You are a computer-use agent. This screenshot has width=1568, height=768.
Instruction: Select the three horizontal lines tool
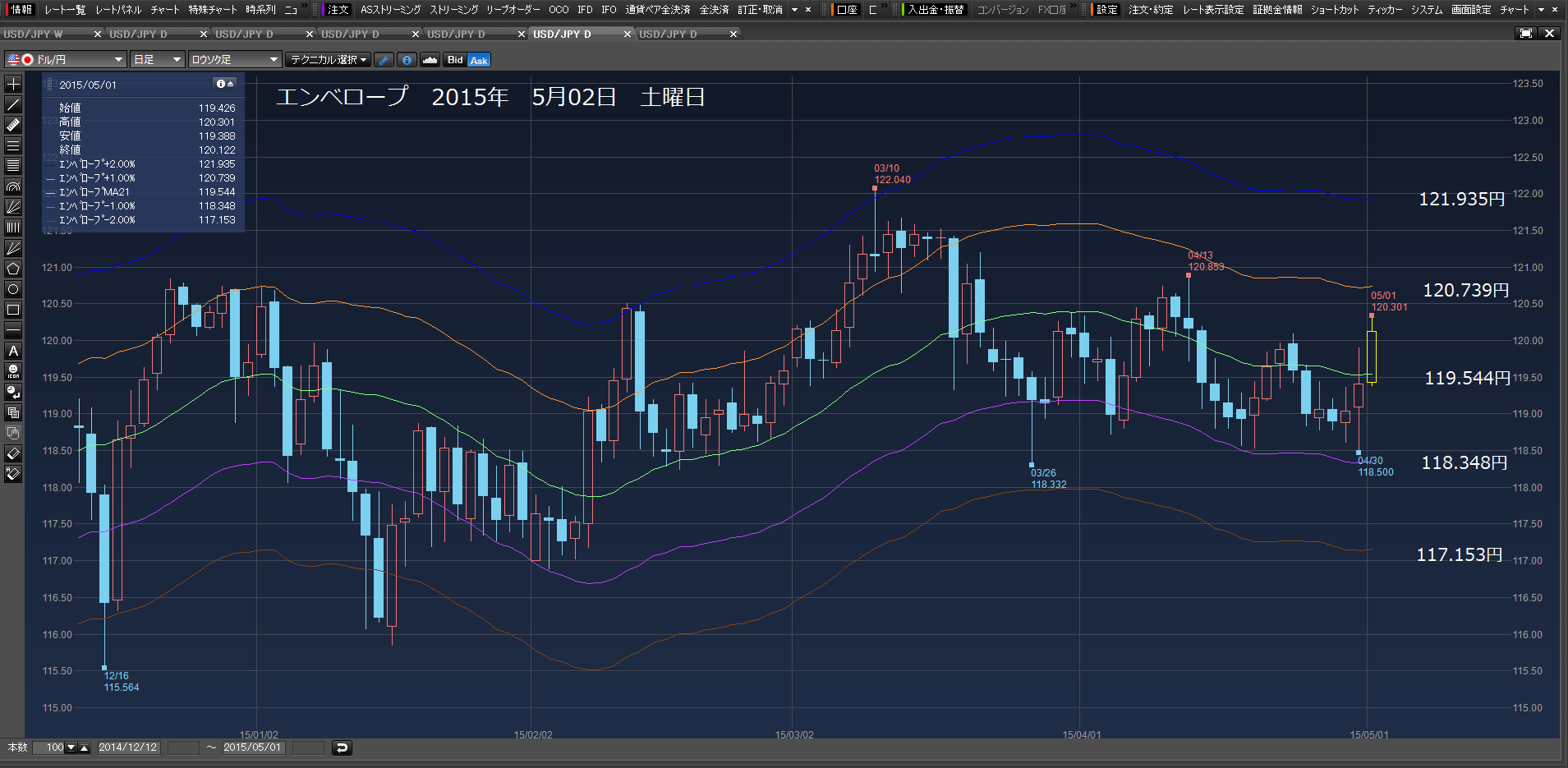(13, 145)
